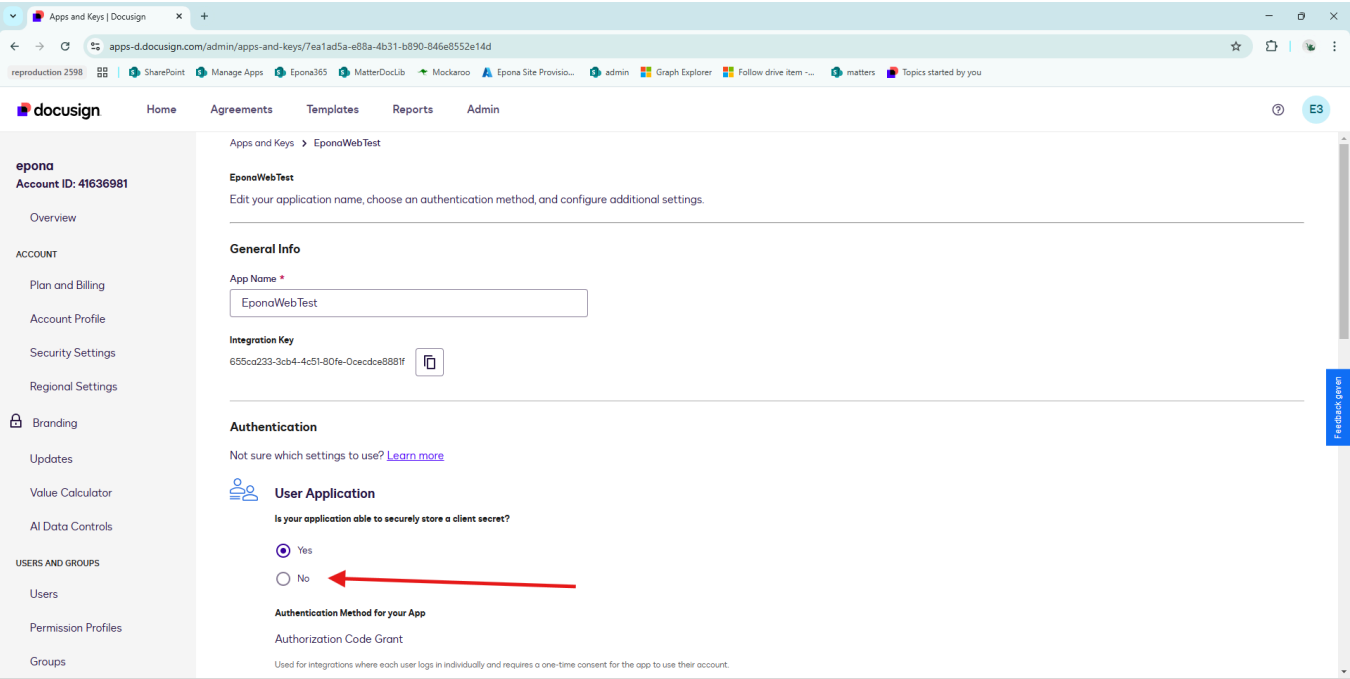
Task: Open Updates in the sidebar
Action: tap(51, 459)
